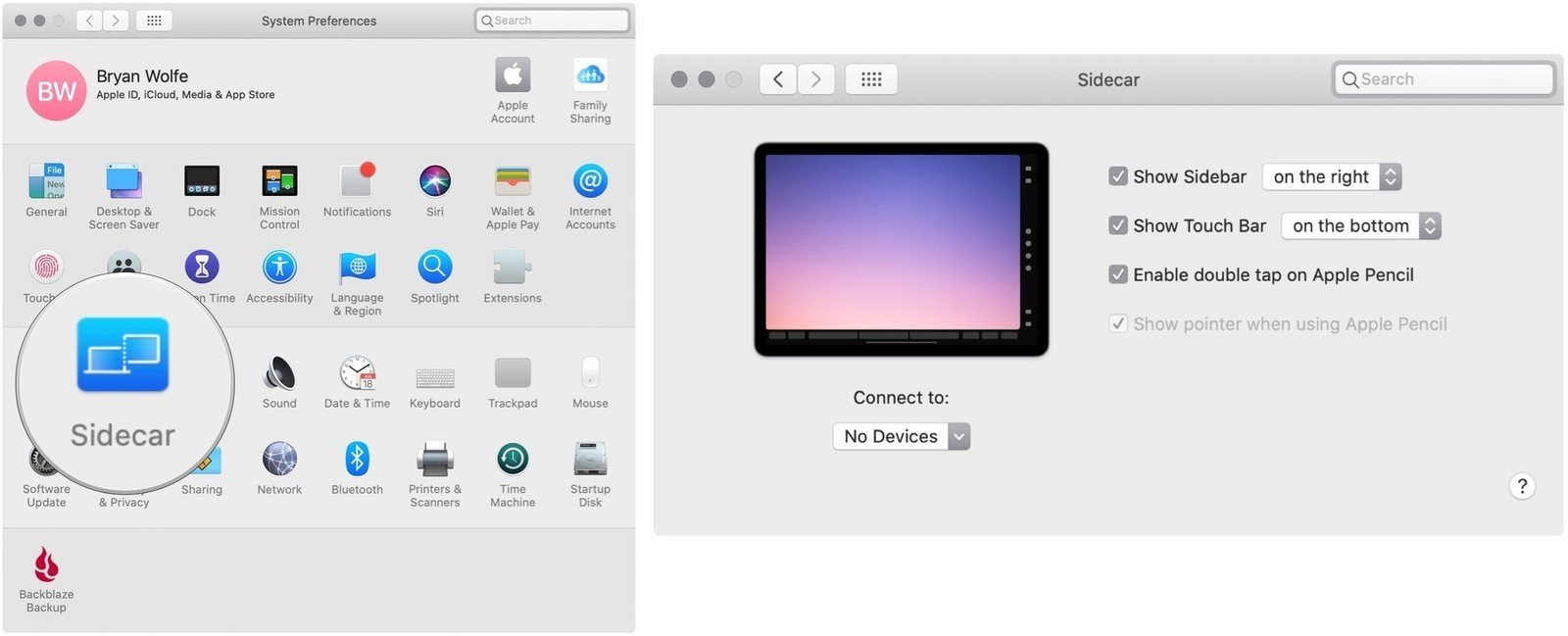Go back in System Preferences window
Screen dimensions: 1568x636
point(89,20)
